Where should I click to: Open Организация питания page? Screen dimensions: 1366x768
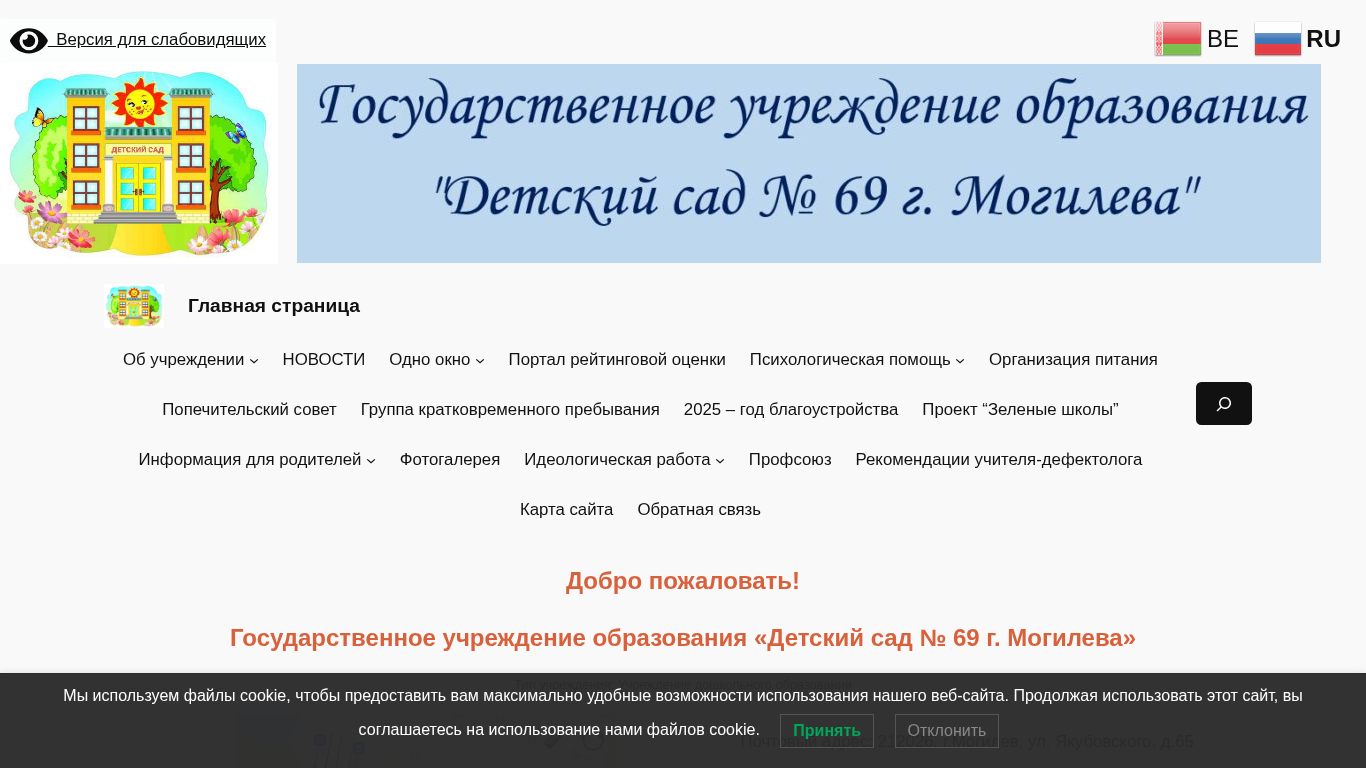click(x=1073, y=360)
